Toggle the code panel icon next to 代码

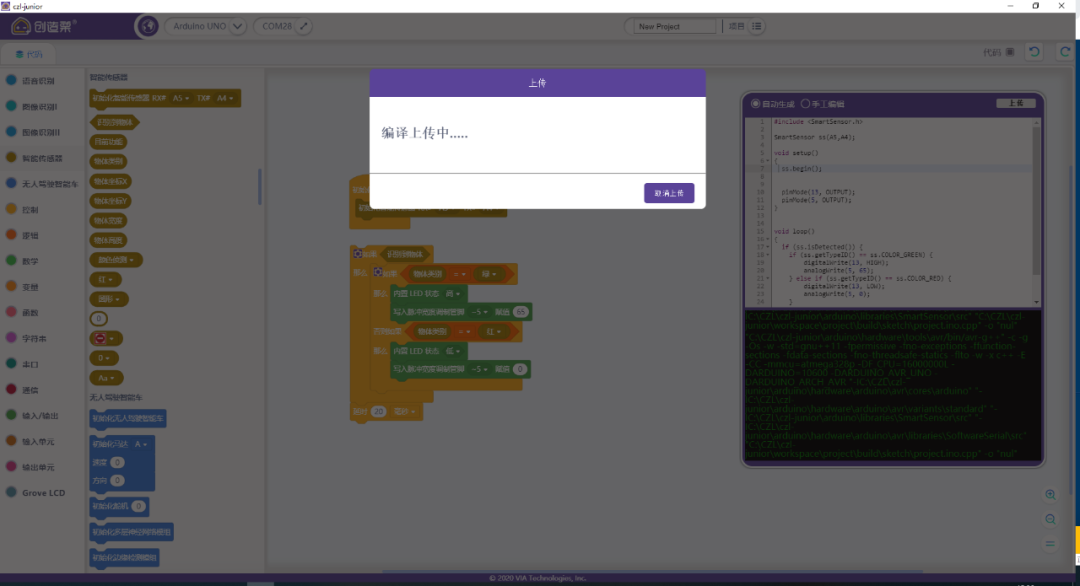1009,52
